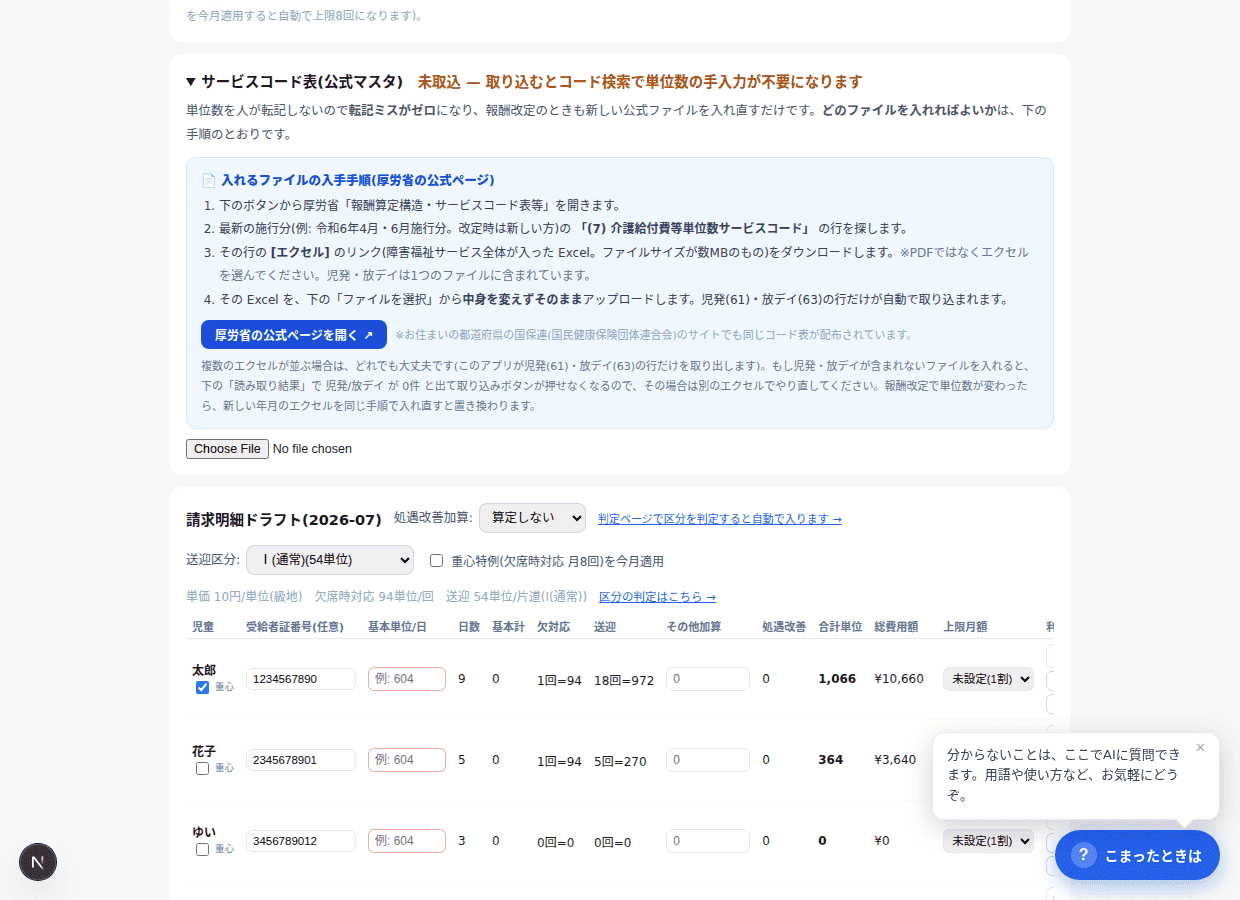Click total units value 1,066
This screenshot has width=1240, height=900.
pos(837,679)
